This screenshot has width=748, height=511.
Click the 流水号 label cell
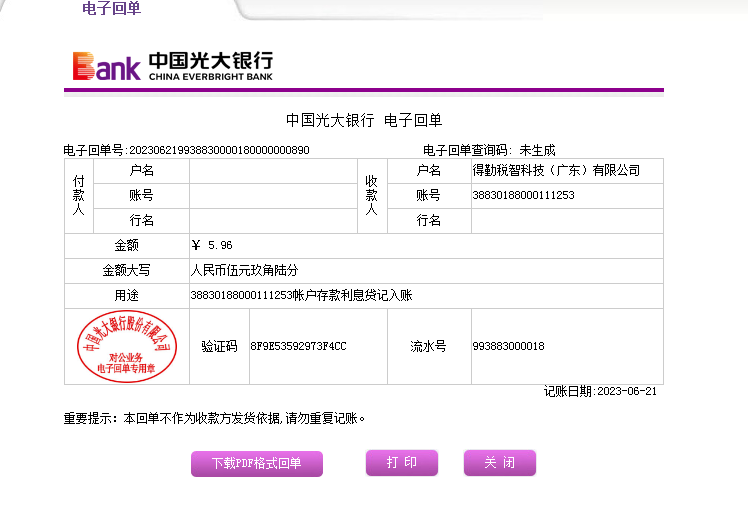pyautogui.click(x=429, y=346)
